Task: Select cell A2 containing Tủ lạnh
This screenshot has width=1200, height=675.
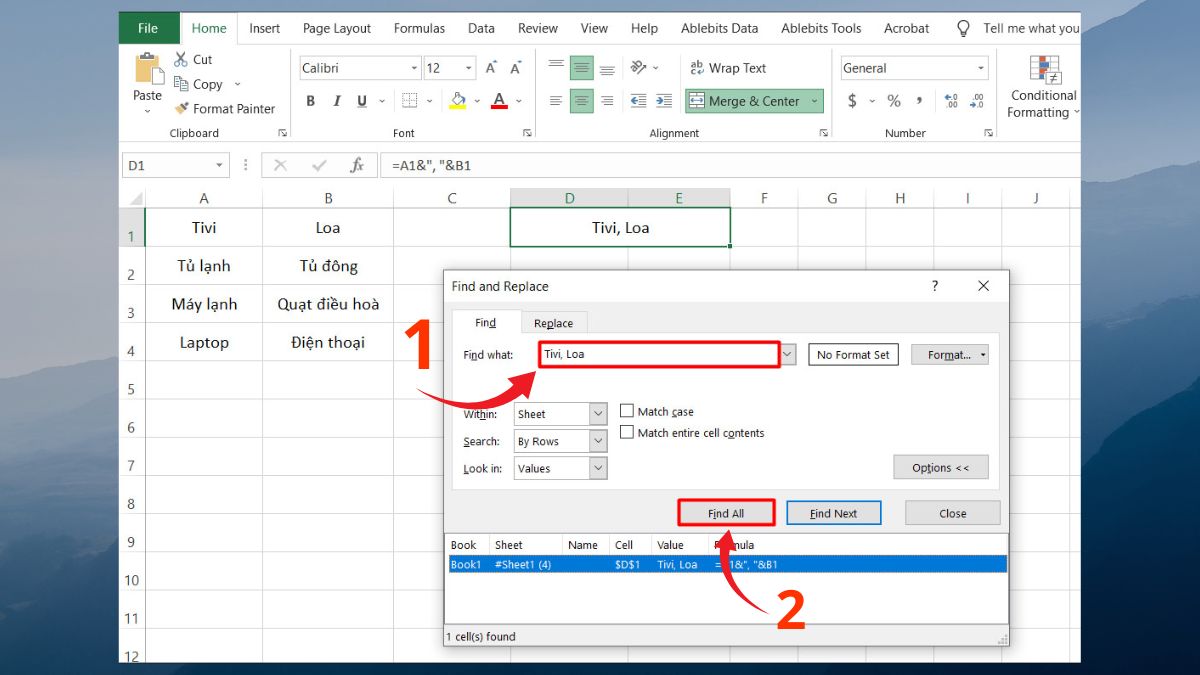Action: [x=204, y=266]
